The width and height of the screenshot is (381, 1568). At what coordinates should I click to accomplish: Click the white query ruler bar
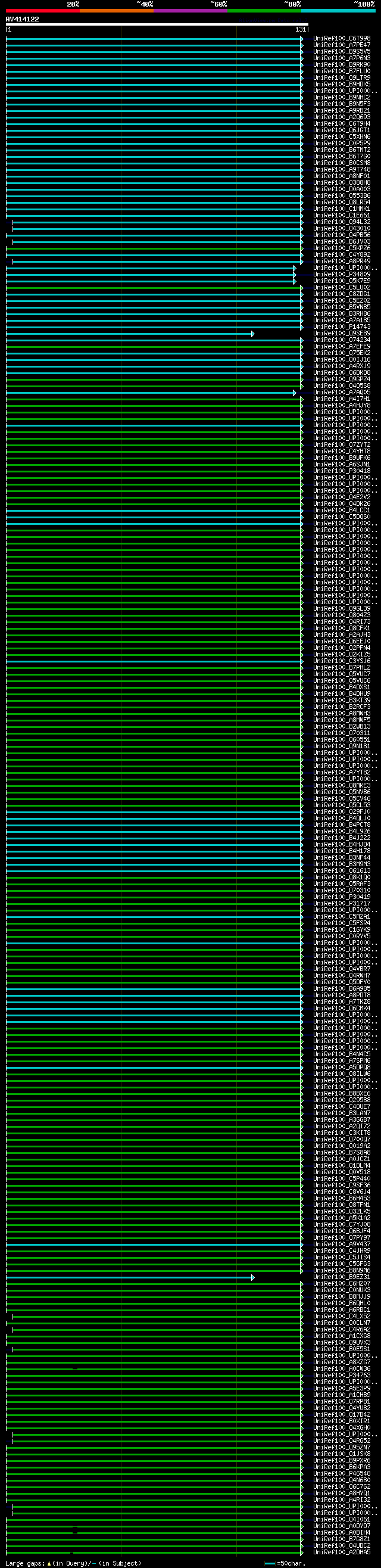[157, 25]
